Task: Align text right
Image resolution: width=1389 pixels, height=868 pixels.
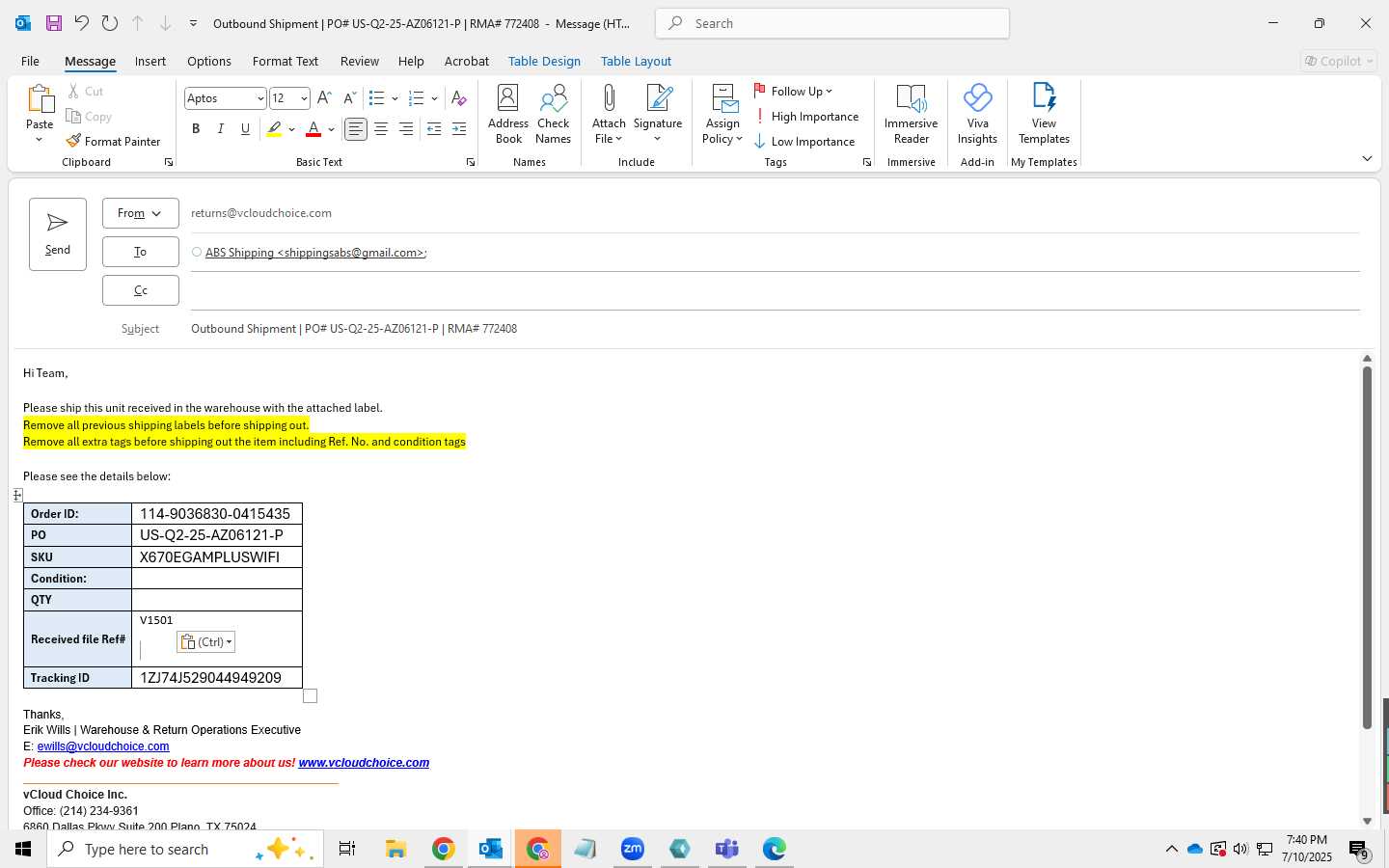Action: click(406, 129)
